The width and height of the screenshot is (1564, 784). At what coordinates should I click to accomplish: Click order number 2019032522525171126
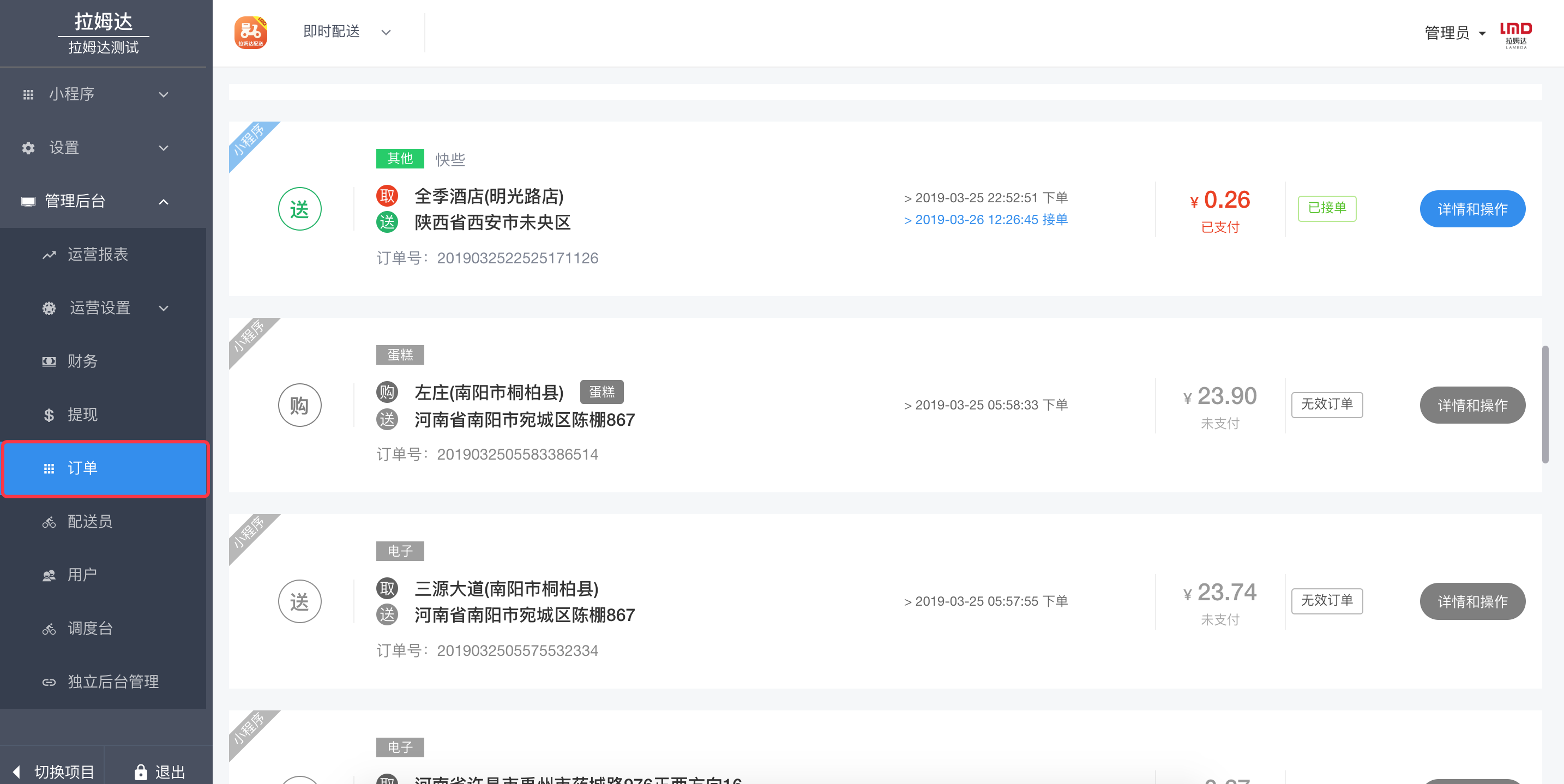(x=518, y=258)
